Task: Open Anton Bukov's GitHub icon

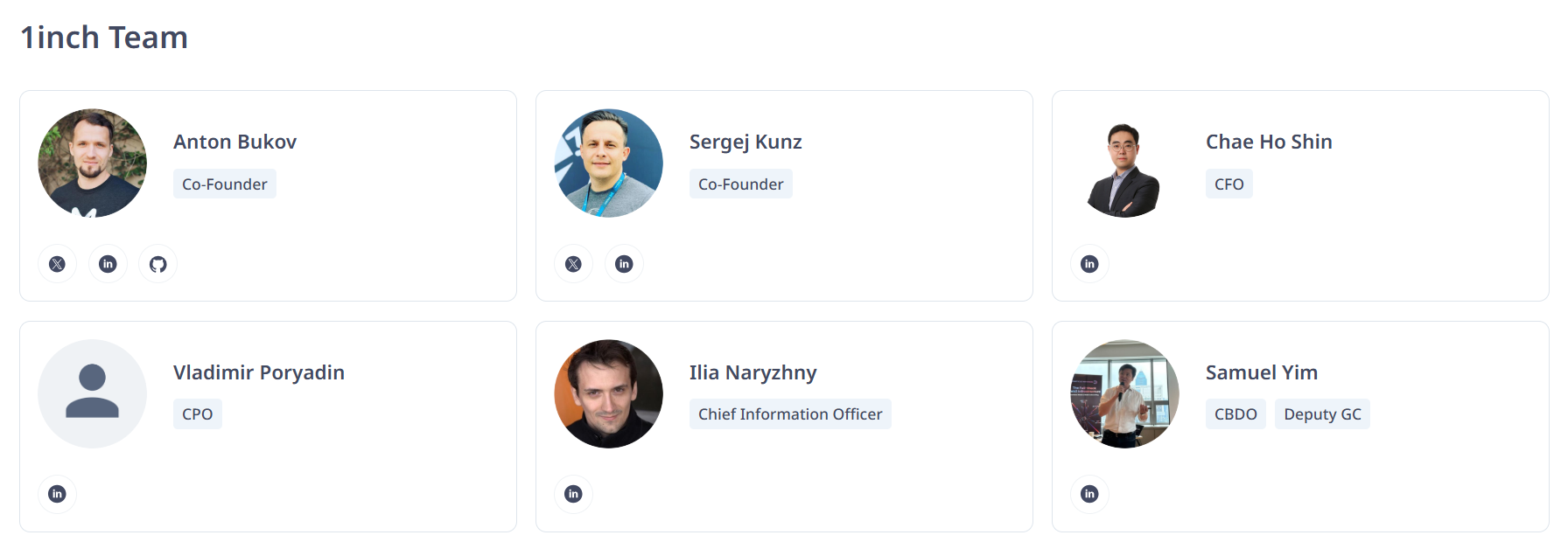Action: pyautogui.click(x=157, y=264)
